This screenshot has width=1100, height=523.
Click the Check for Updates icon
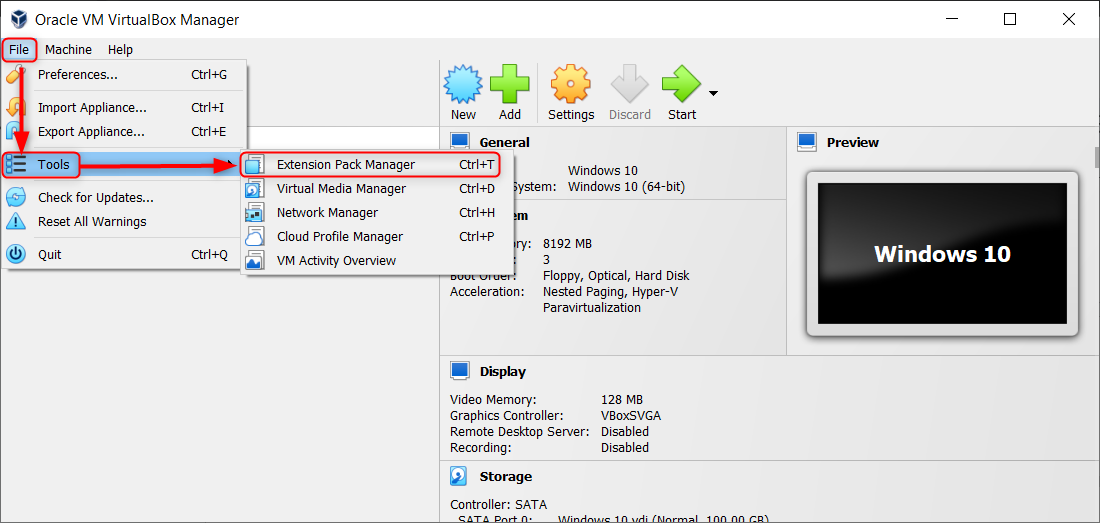click(15, 198)
